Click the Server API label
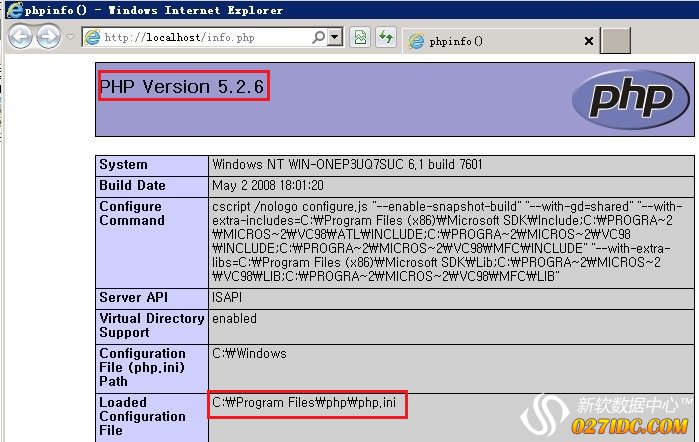Screen dimensions: 699x442 point(134,297)
